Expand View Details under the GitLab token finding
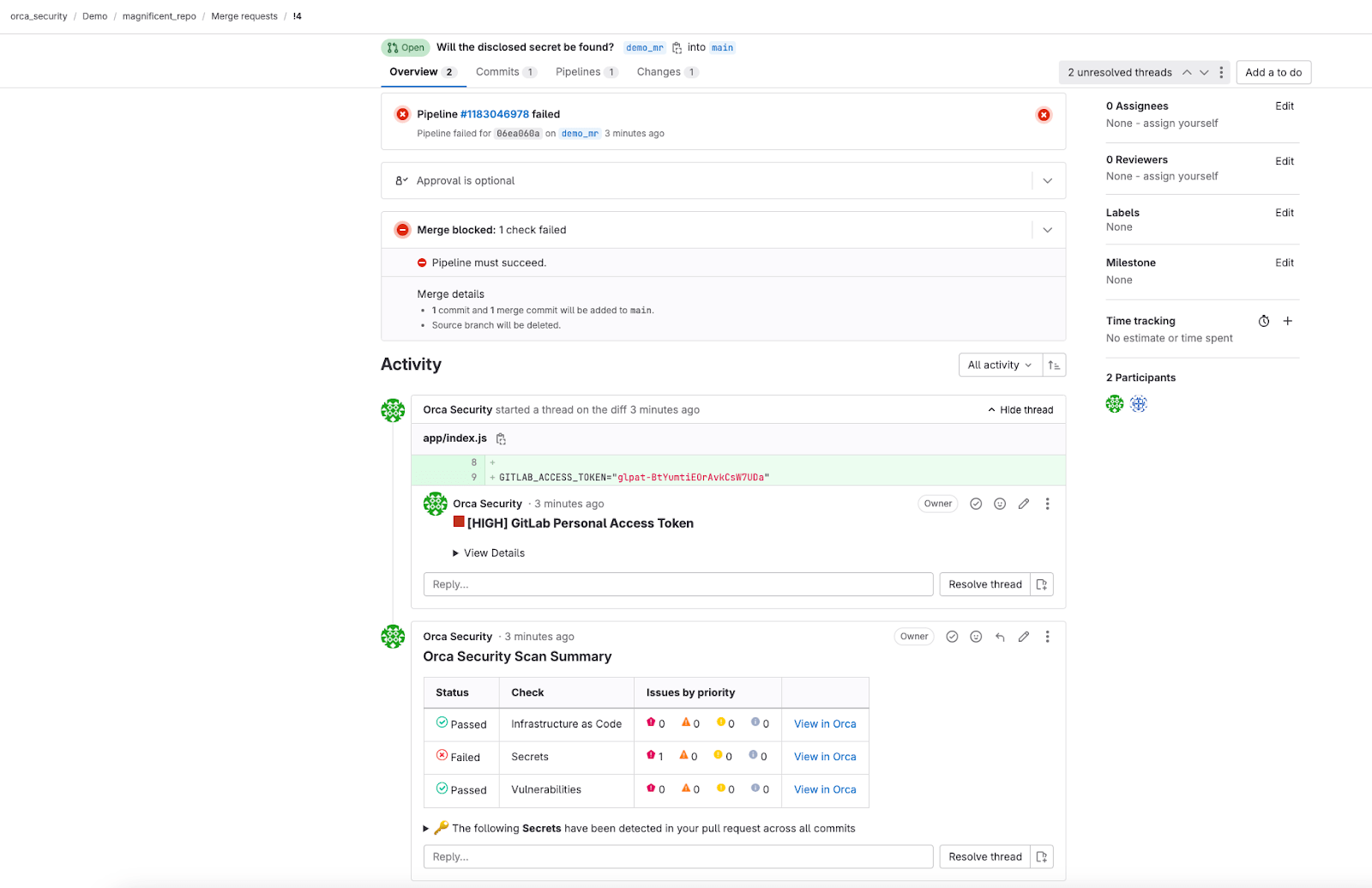This screenshot has width=1372, height=888. click(x=489, y=553)
